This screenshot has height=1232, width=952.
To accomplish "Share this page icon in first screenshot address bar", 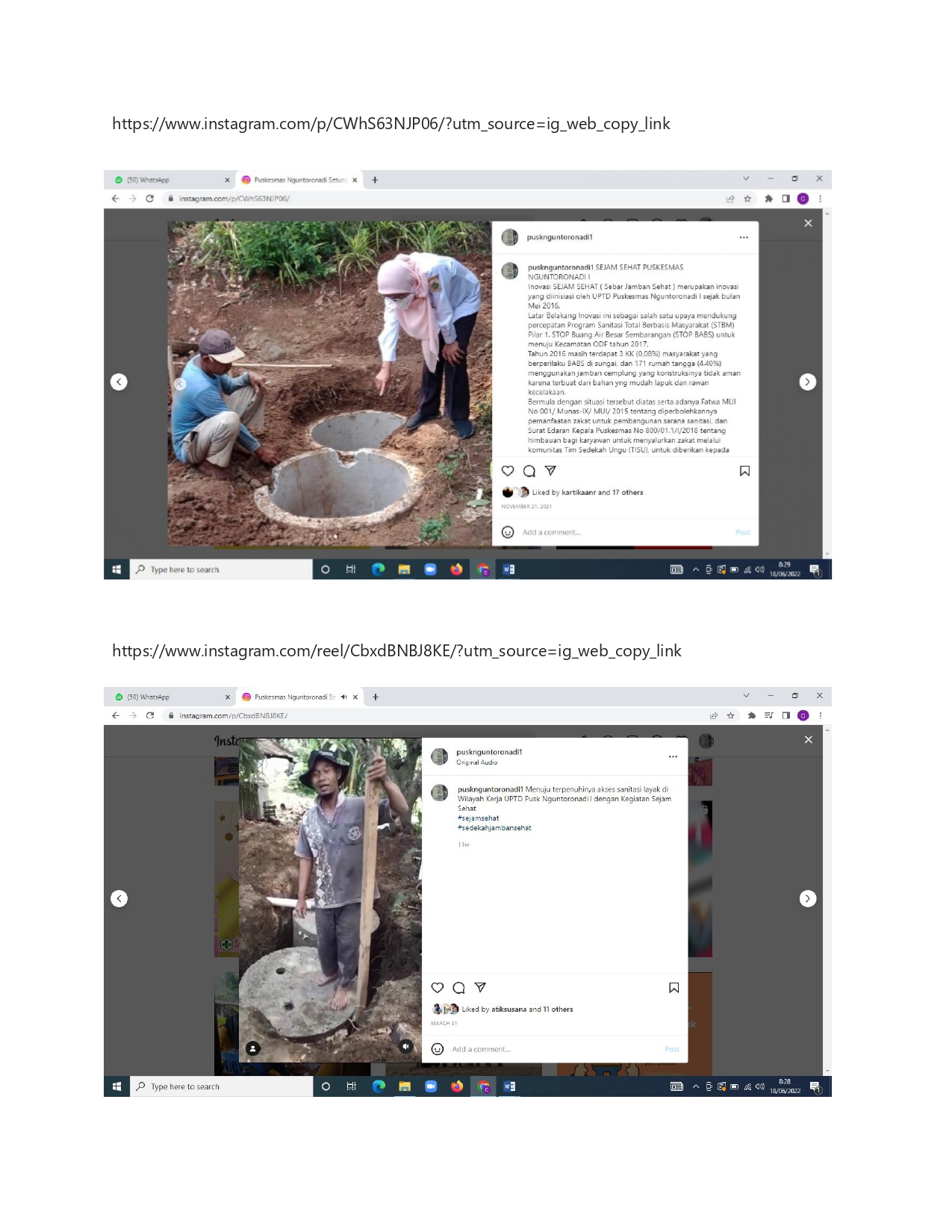I will click(730, 199).
